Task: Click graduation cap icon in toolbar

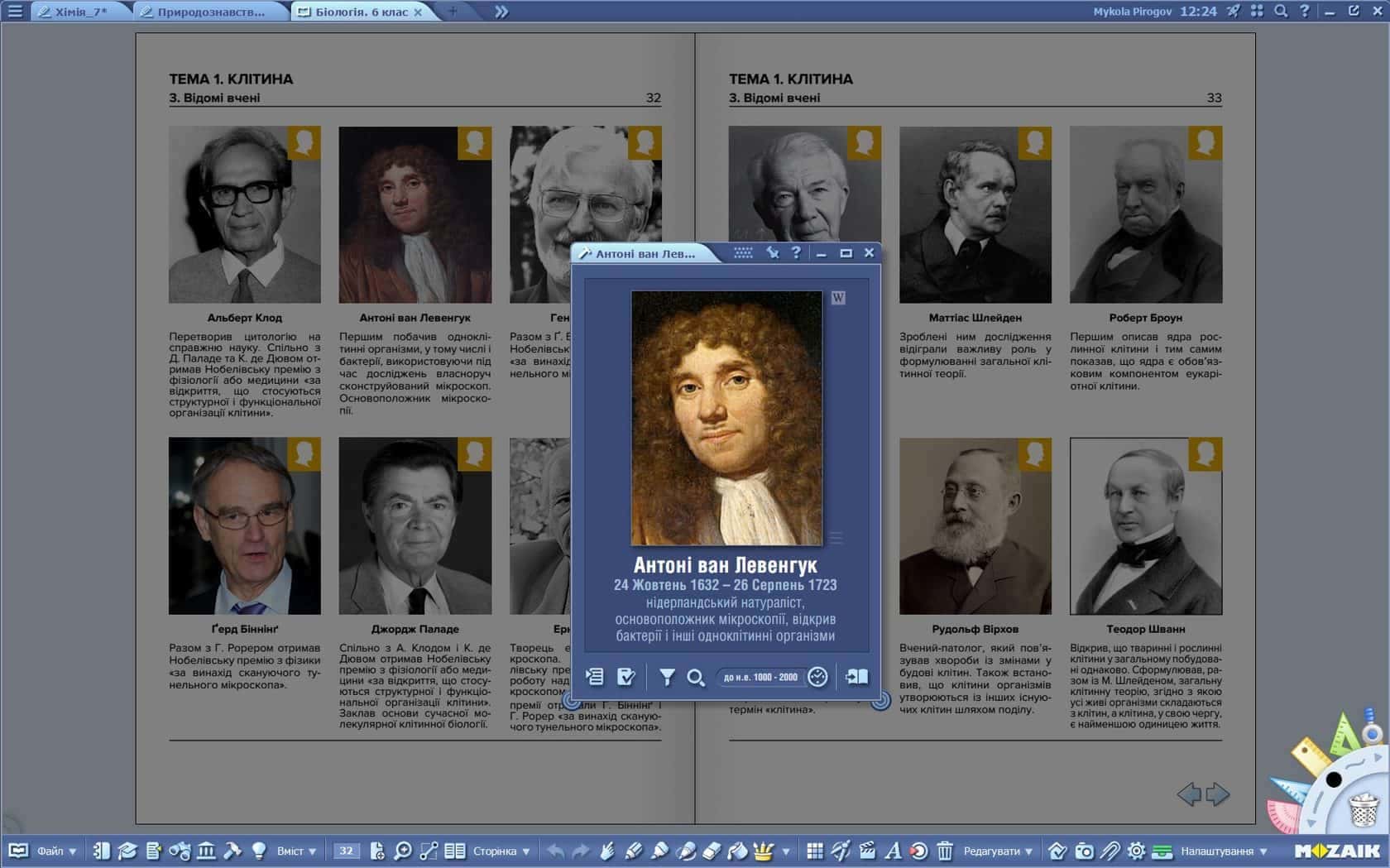Action: point(127,851)
